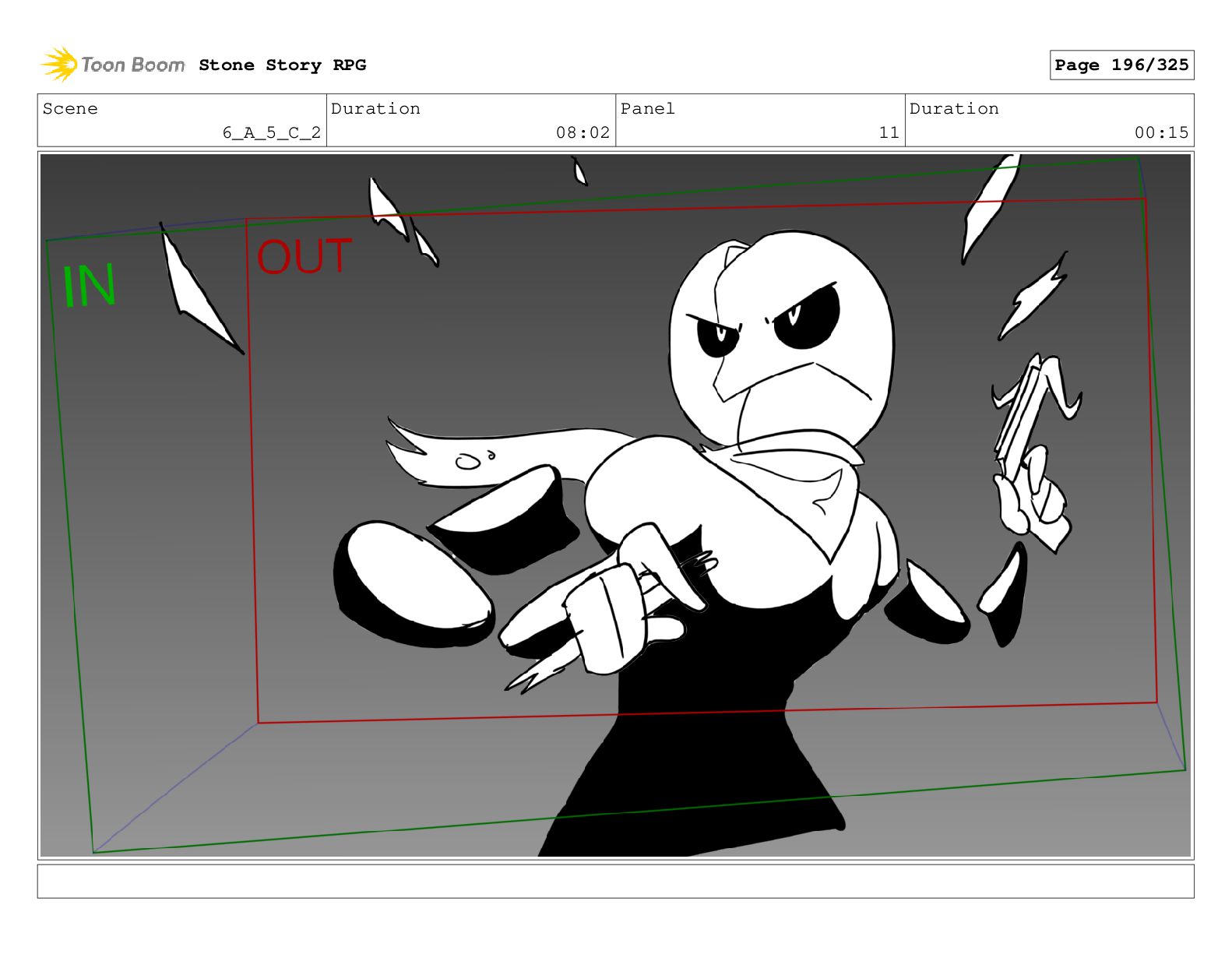Screen dimensions: 1232x954
Task: Click the 'Scene' header label
Action: (70, 109)
